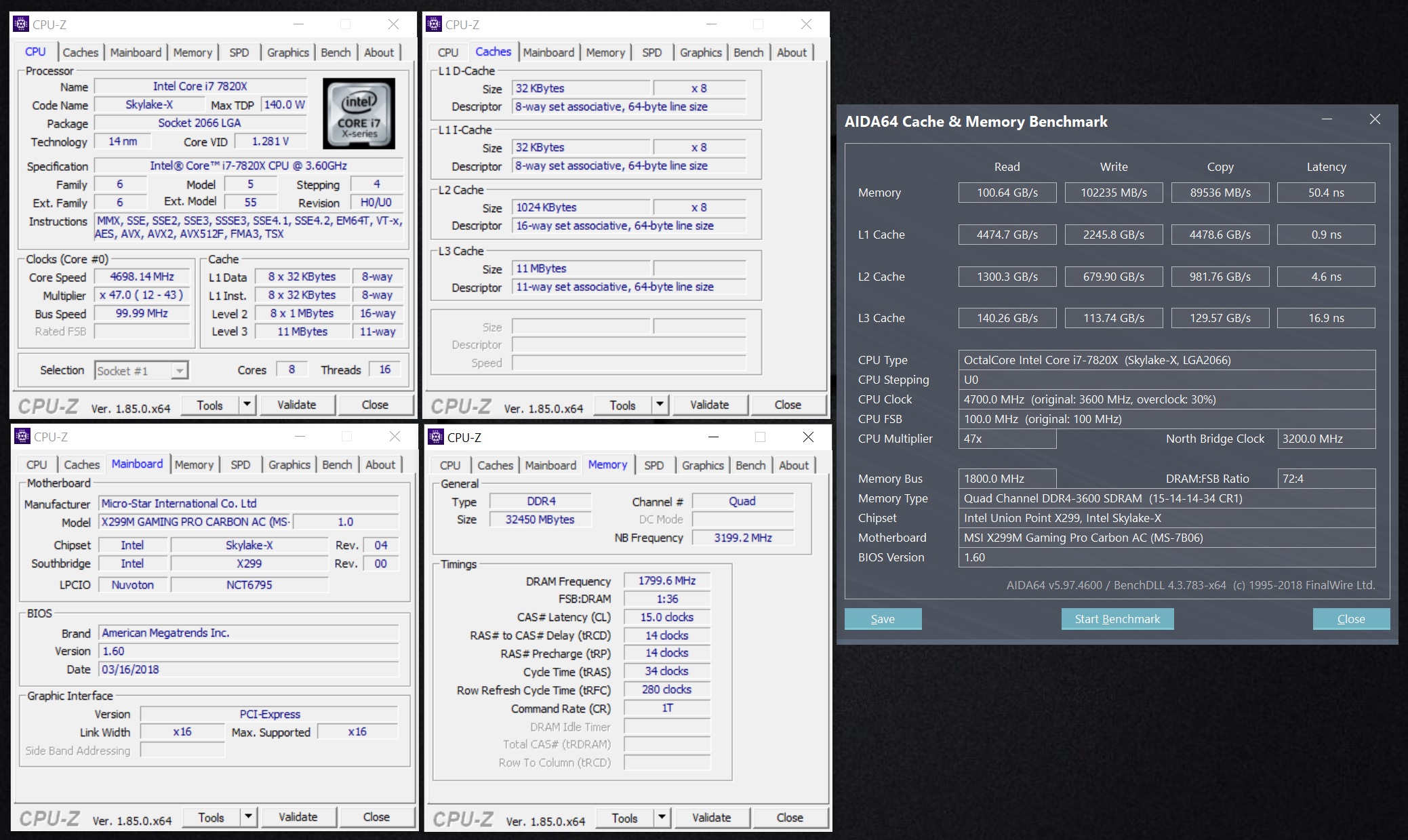Screen dimensions: 1408x840
Task: Open Bench tab in the Caches window
Action: 748,52
